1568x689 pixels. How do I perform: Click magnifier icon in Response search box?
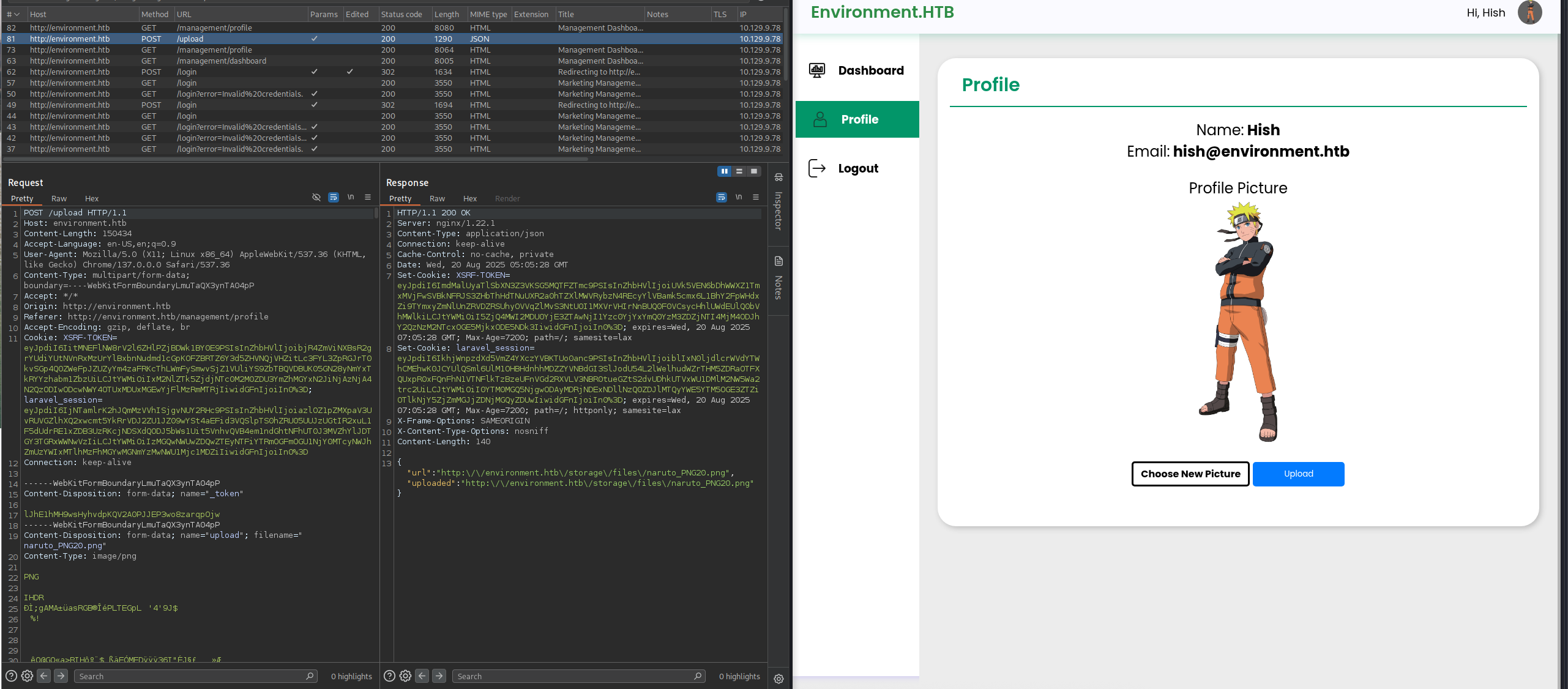pyautogui.click(x=698, y=676)
